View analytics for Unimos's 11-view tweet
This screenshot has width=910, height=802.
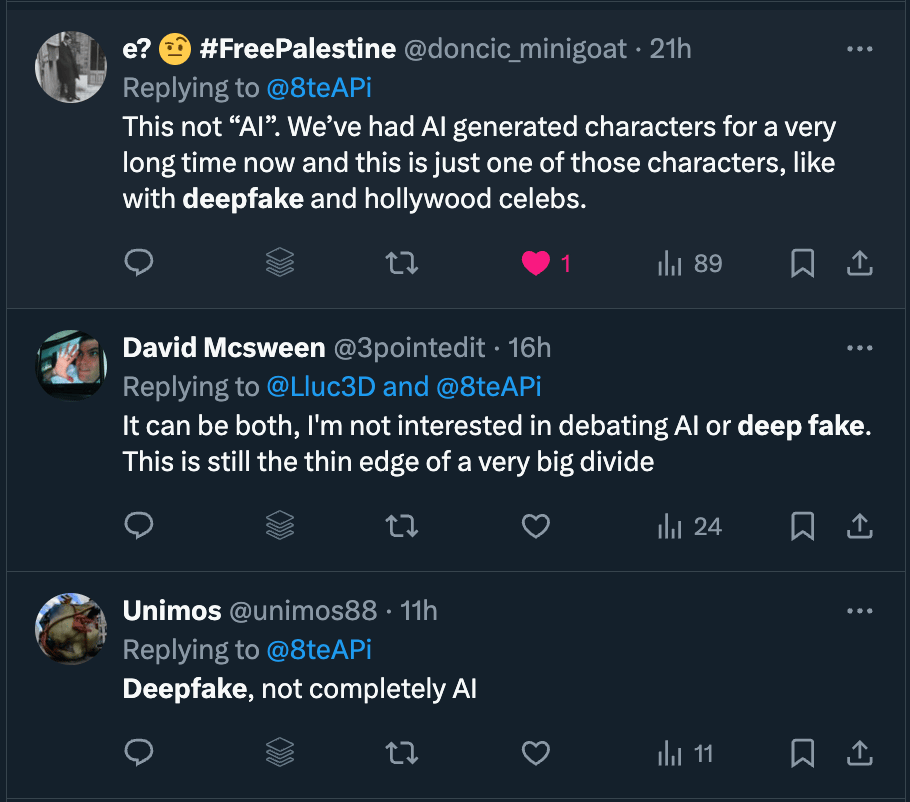click(686, 753)
